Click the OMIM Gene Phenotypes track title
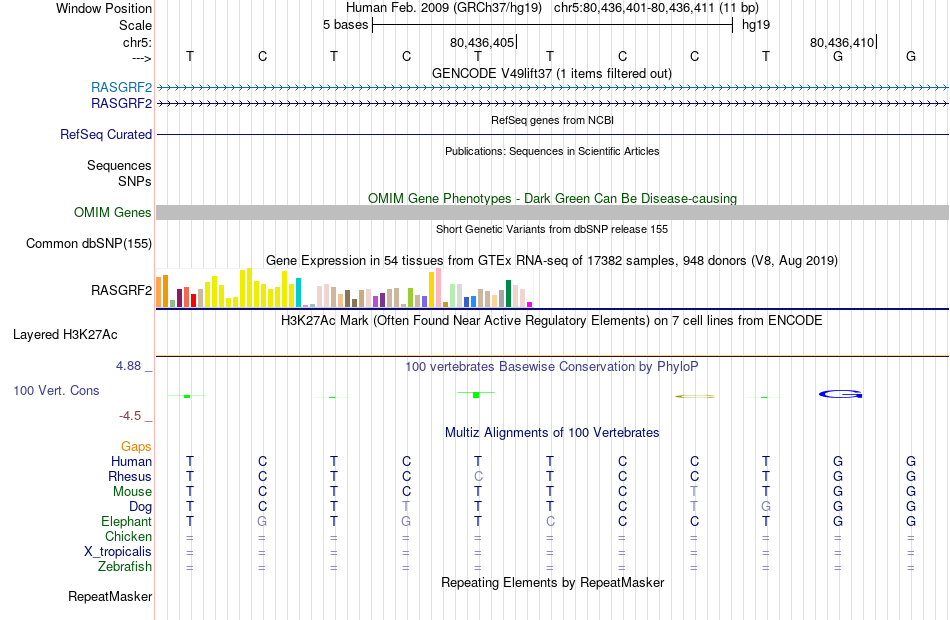Viewport: 950px width, 620px height. [552, 199]
